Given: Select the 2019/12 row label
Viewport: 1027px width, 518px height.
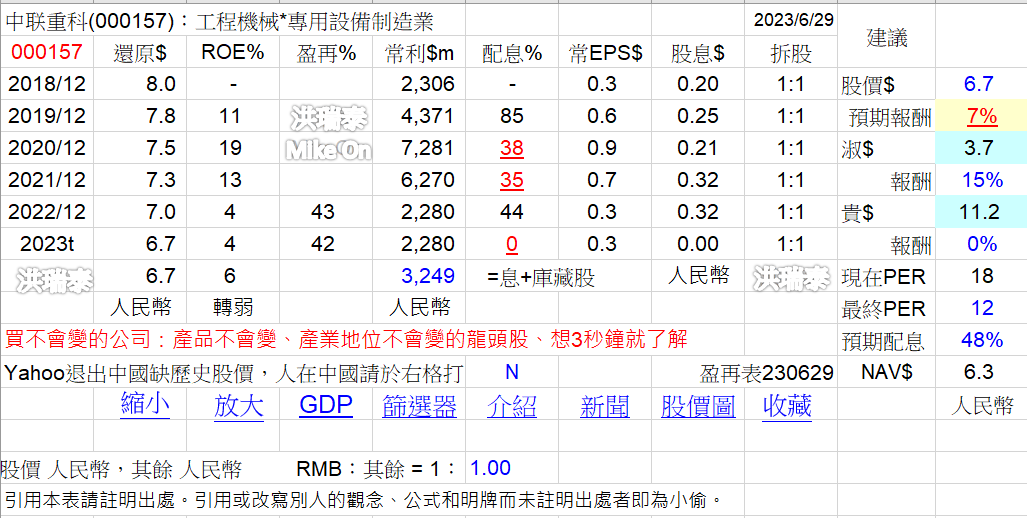Looking at the screenshot, I should tap(47, 116).
